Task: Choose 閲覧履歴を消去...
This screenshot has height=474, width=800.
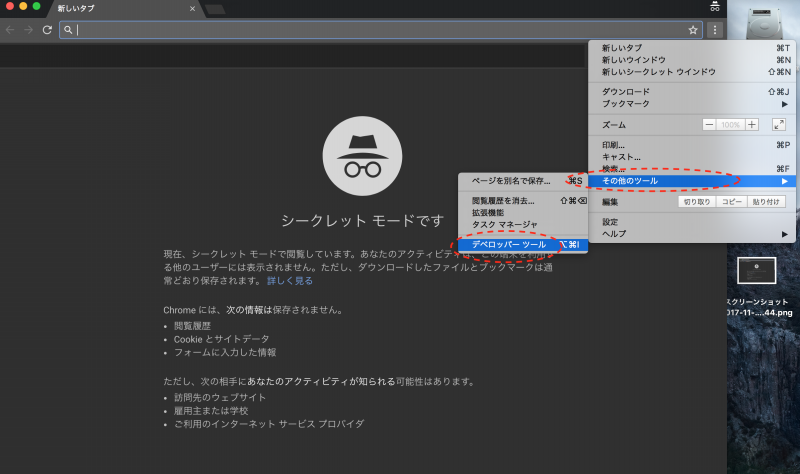Action: coord(523,201)
